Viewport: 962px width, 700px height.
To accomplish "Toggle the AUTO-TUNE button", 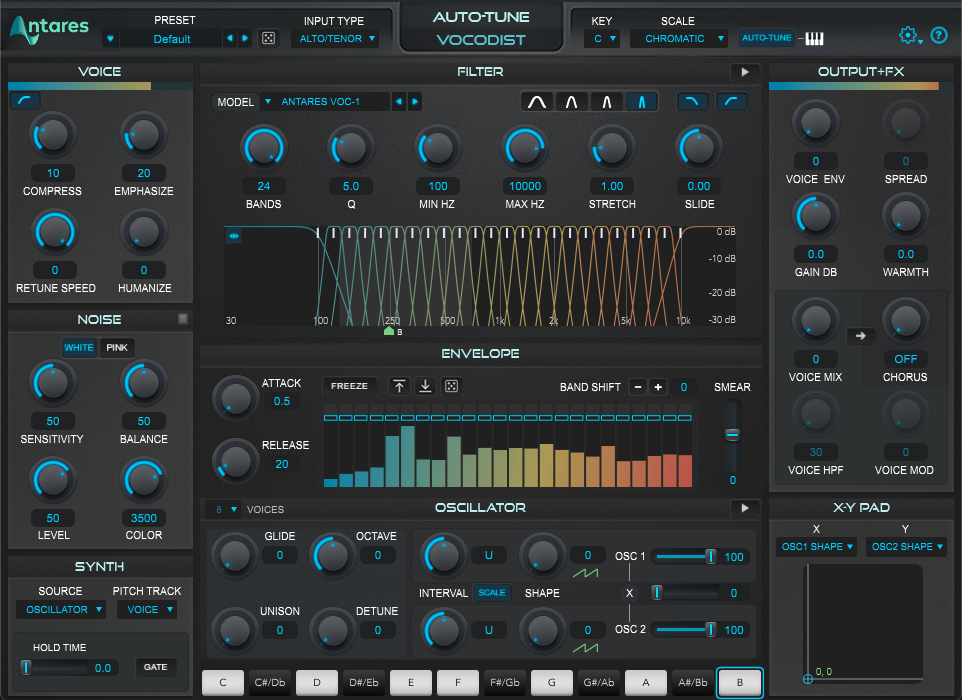I will 766,38.
